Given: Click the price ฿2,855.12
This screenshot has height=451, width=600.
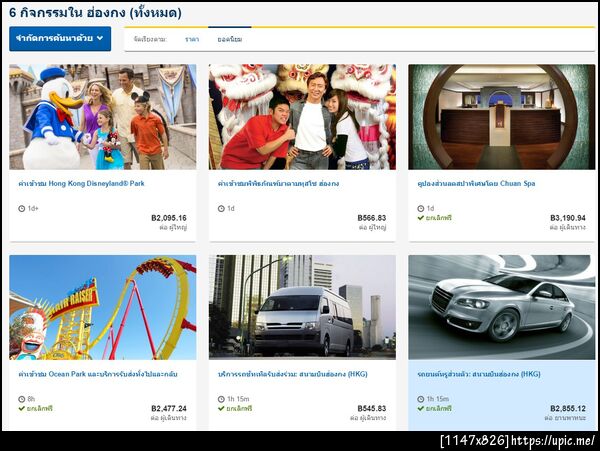Looking at the screenshot, I should [x=568, y=409].
